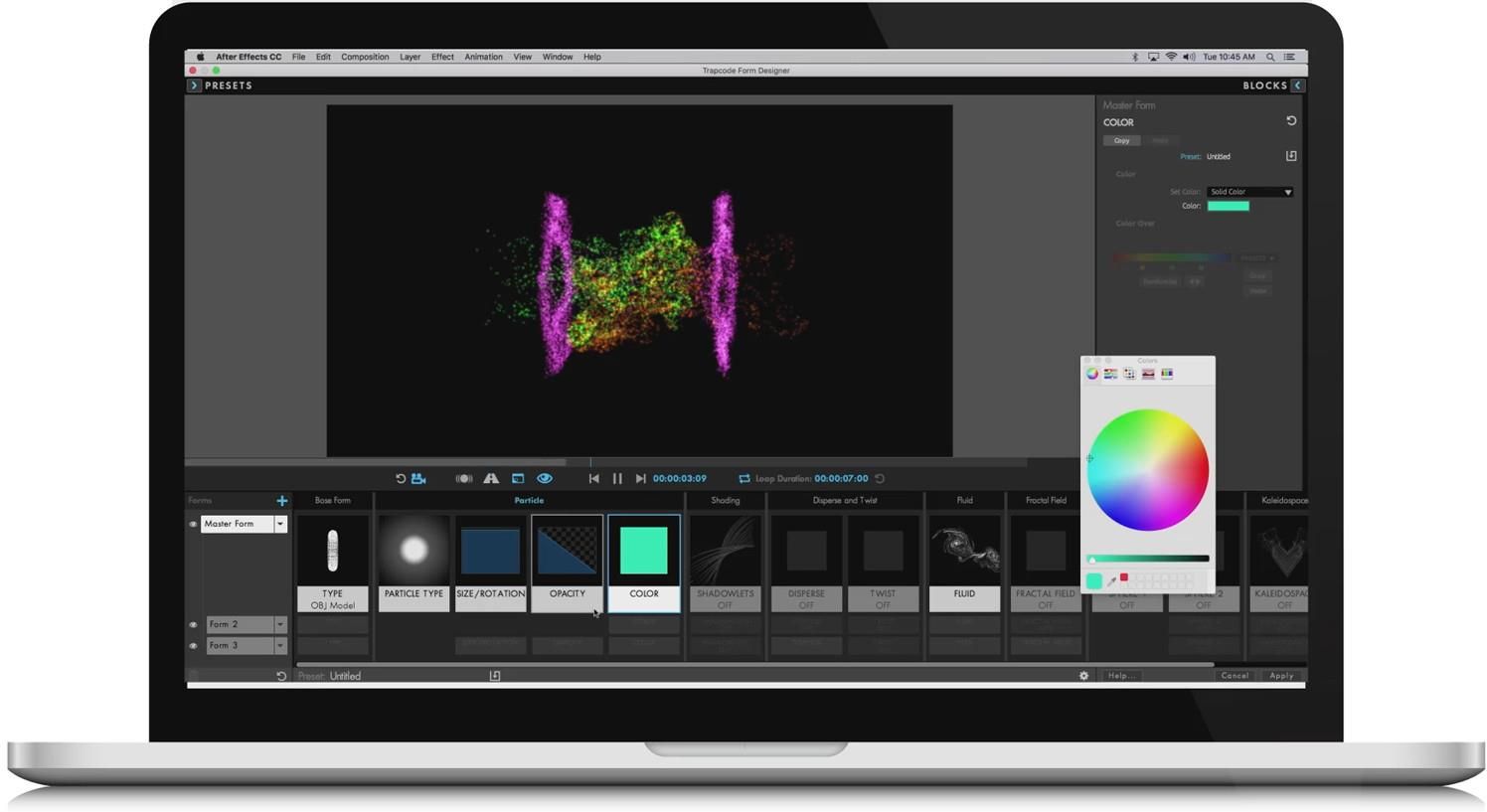
Task: Reset the COLOR block settings
Action: coord(1290,120)
